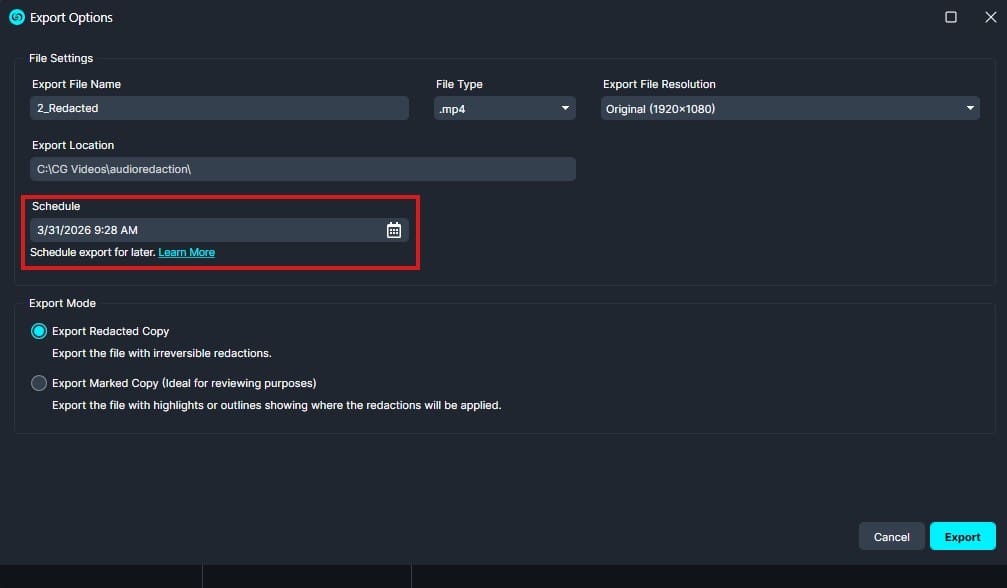
Task: Focus the Export Location path field
Action: click(x=303, y=169)
